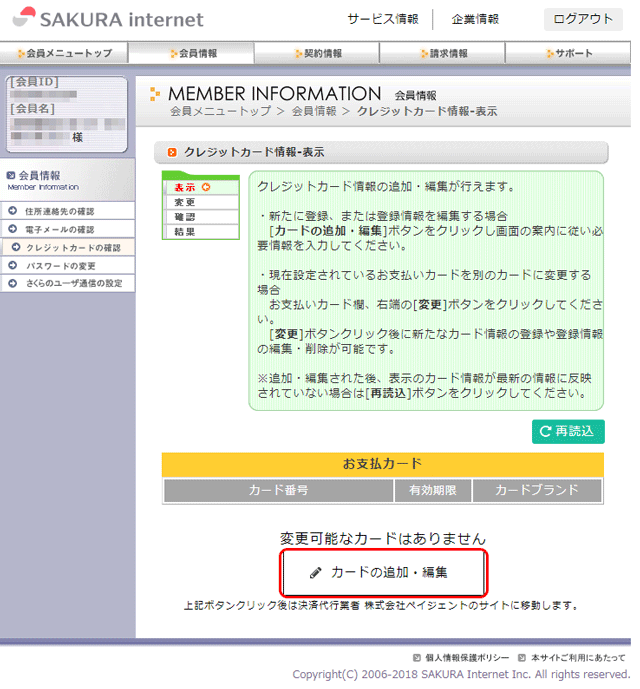Open the 請求情報 tab
Screen dimensions: 640x689
click(x=444, y=53)
